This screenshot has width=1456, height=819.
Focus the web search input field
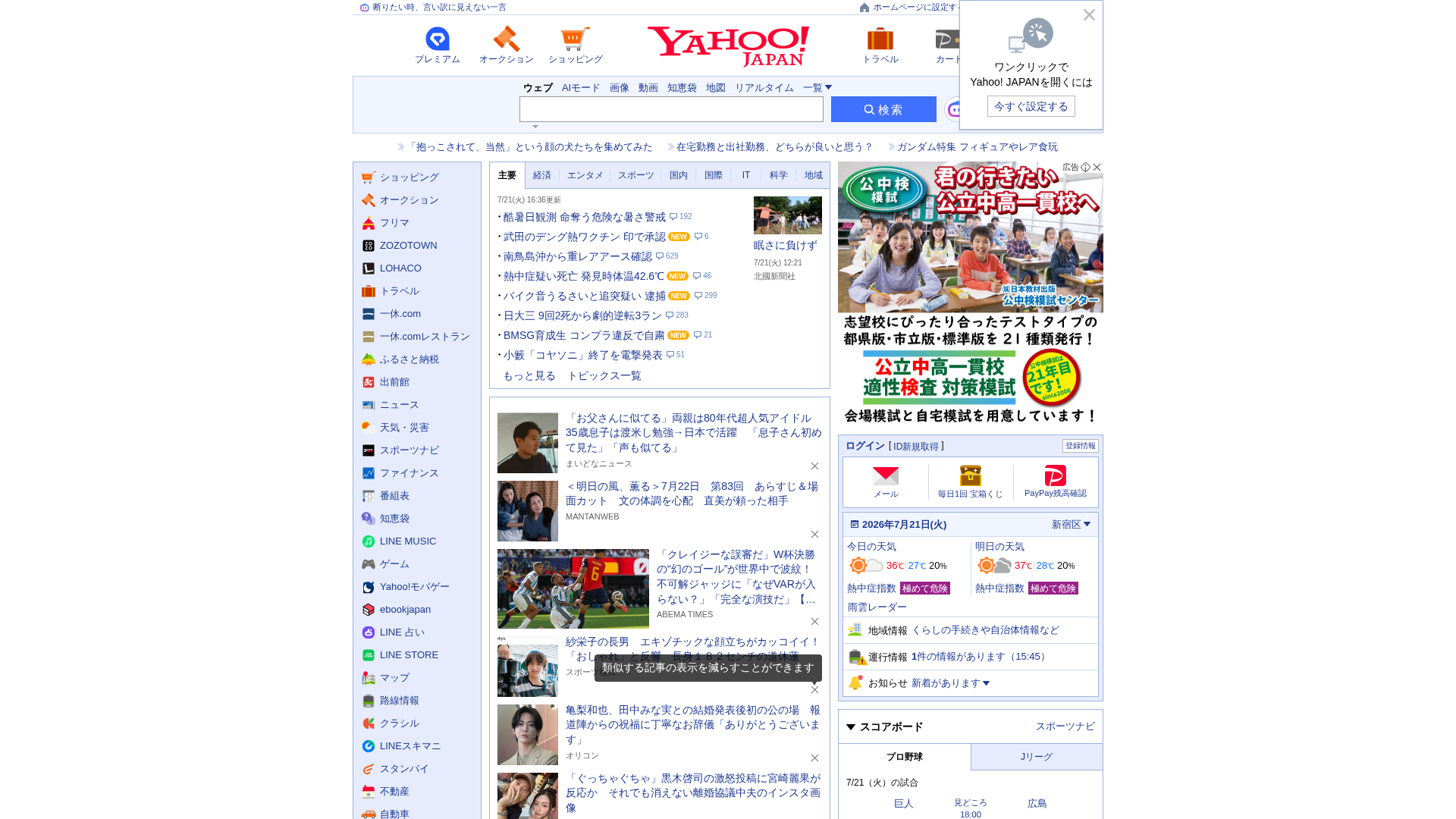coord(671,109)
